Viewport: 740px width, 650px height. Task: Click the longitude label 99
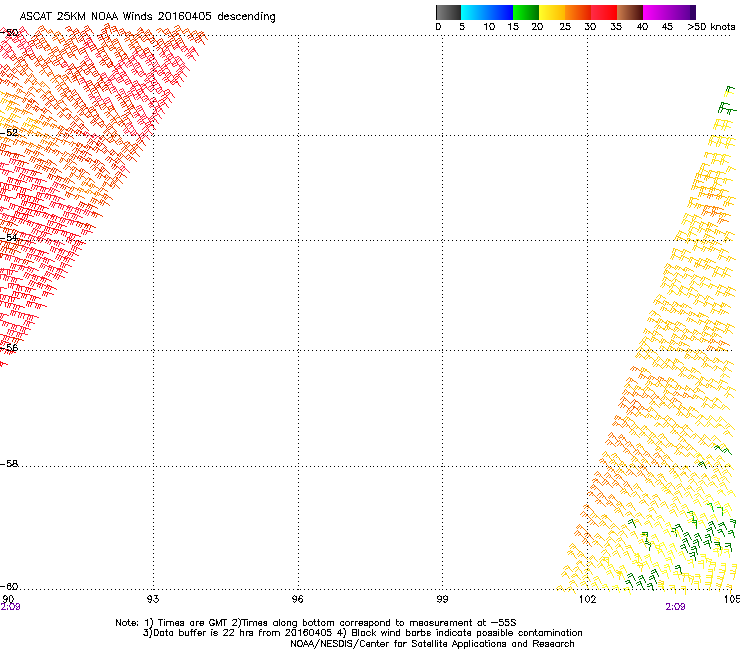click(442, 599)
